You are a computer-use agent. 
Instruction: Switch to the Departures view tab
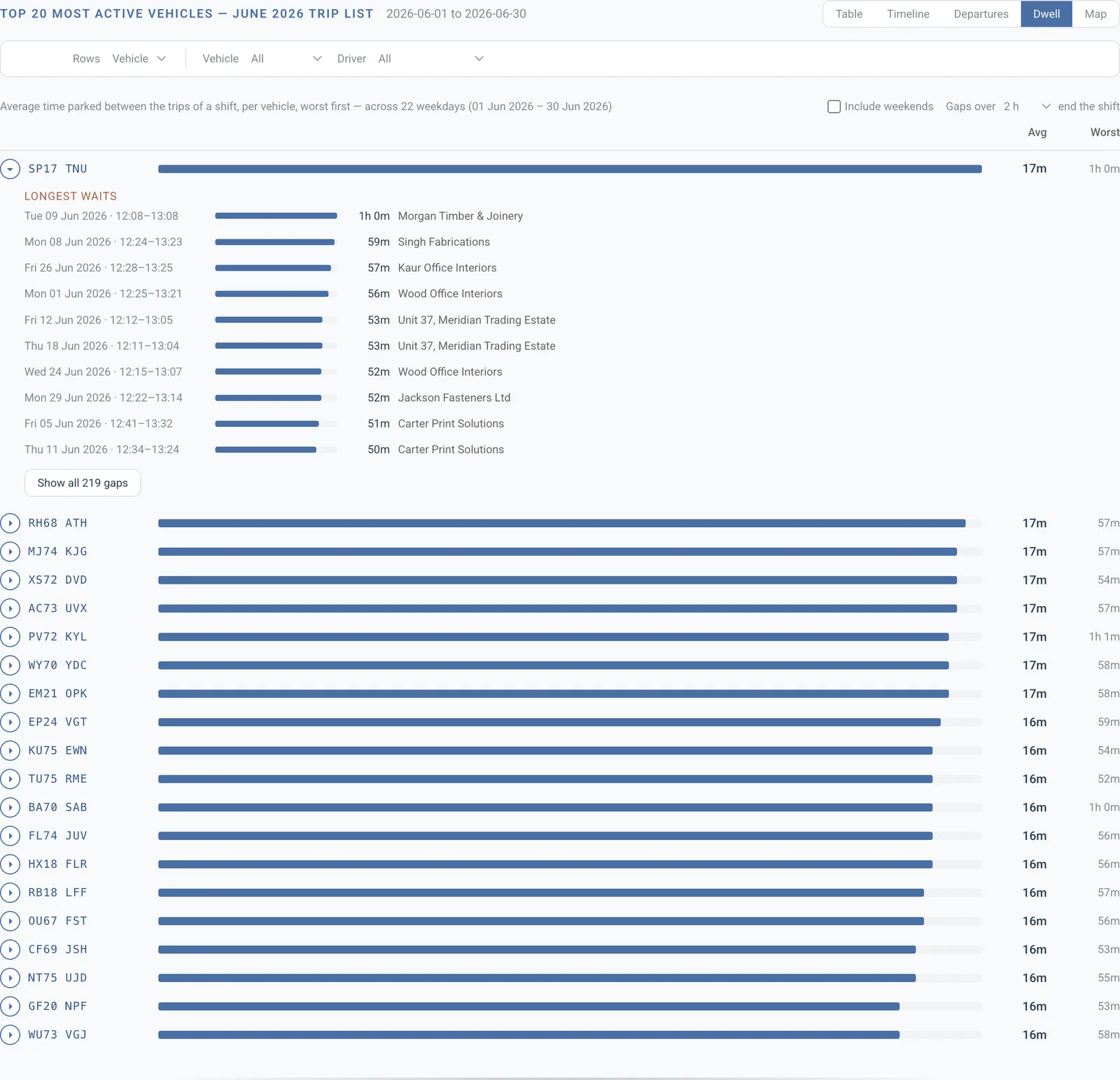click(981, 14)
